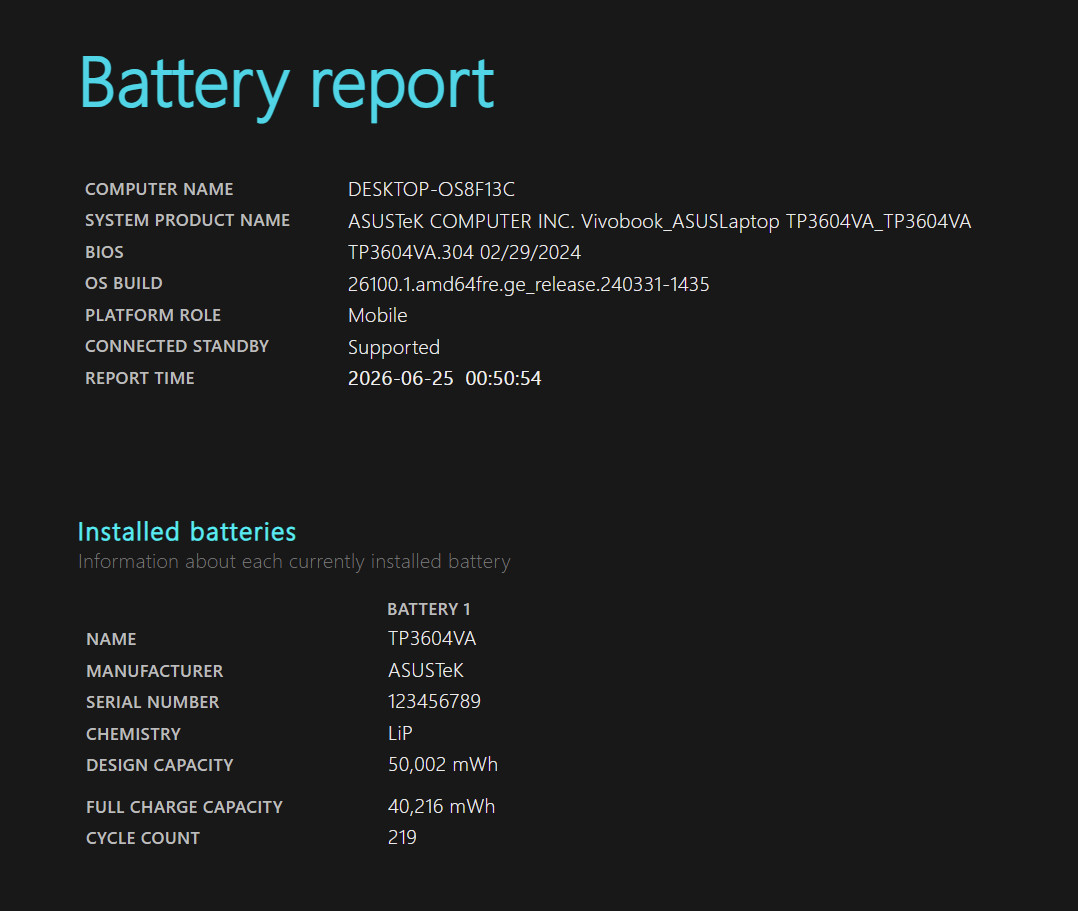Screen dimensions: 1078x911
Task: Select the COMPUTER NAME label
Action: click(x=159, y=189)
